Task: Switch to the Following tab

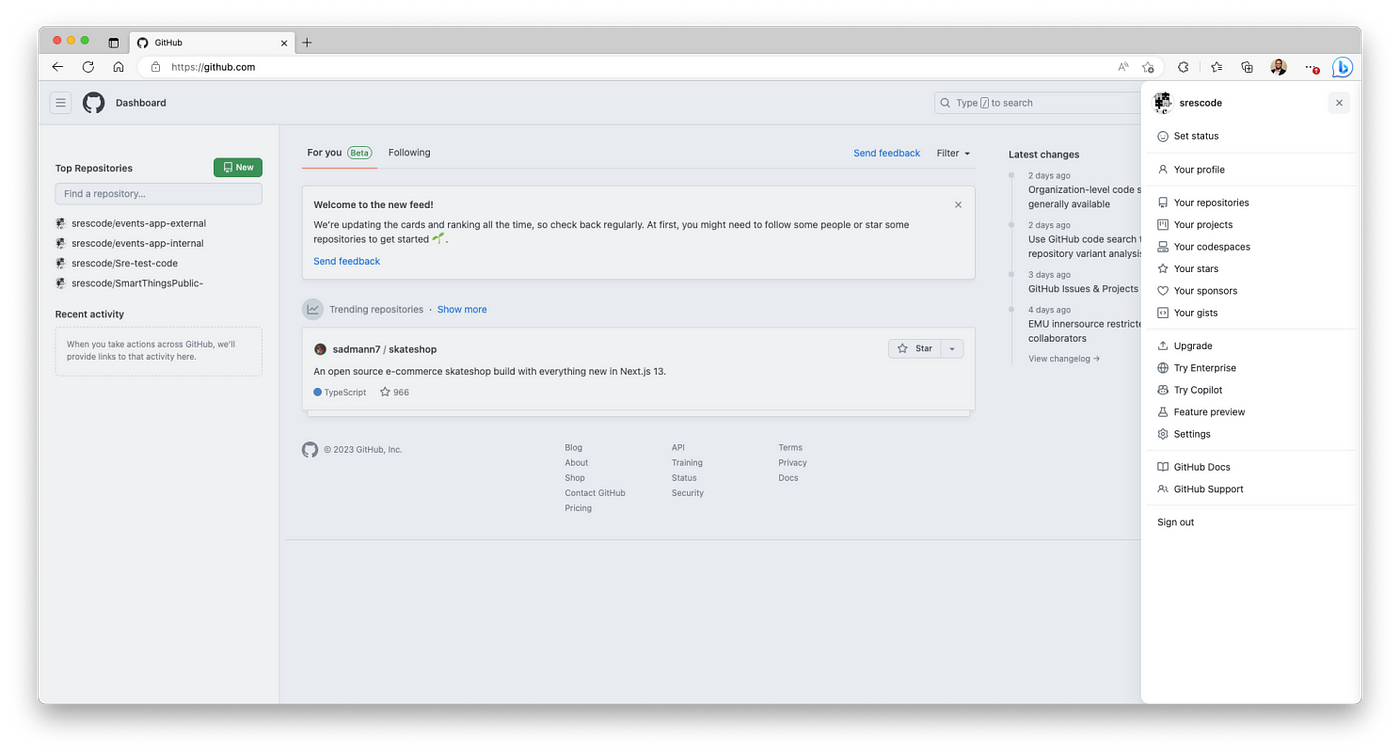Action: (x=409, y=153)
